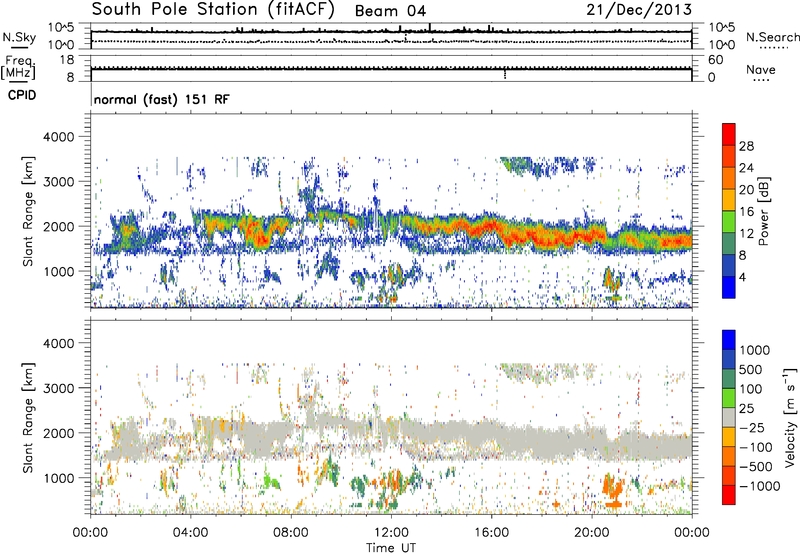Pick the gray -25 to 25 velocity swatch
Image resolution: width=800 pixels, height=554 pixels.
tap(729, 418)
